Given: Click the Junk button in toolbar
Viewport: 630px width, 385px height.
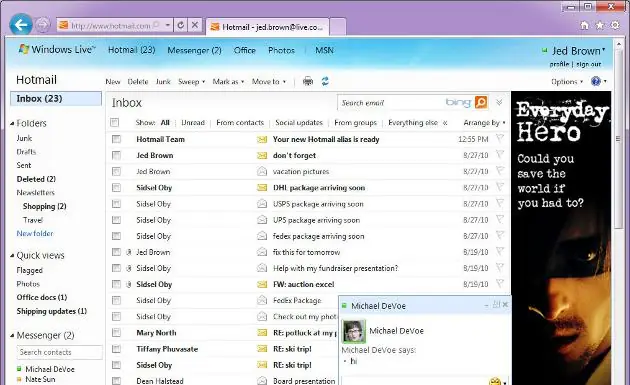Looking at the screenshot, I should (x=163, y=82).
